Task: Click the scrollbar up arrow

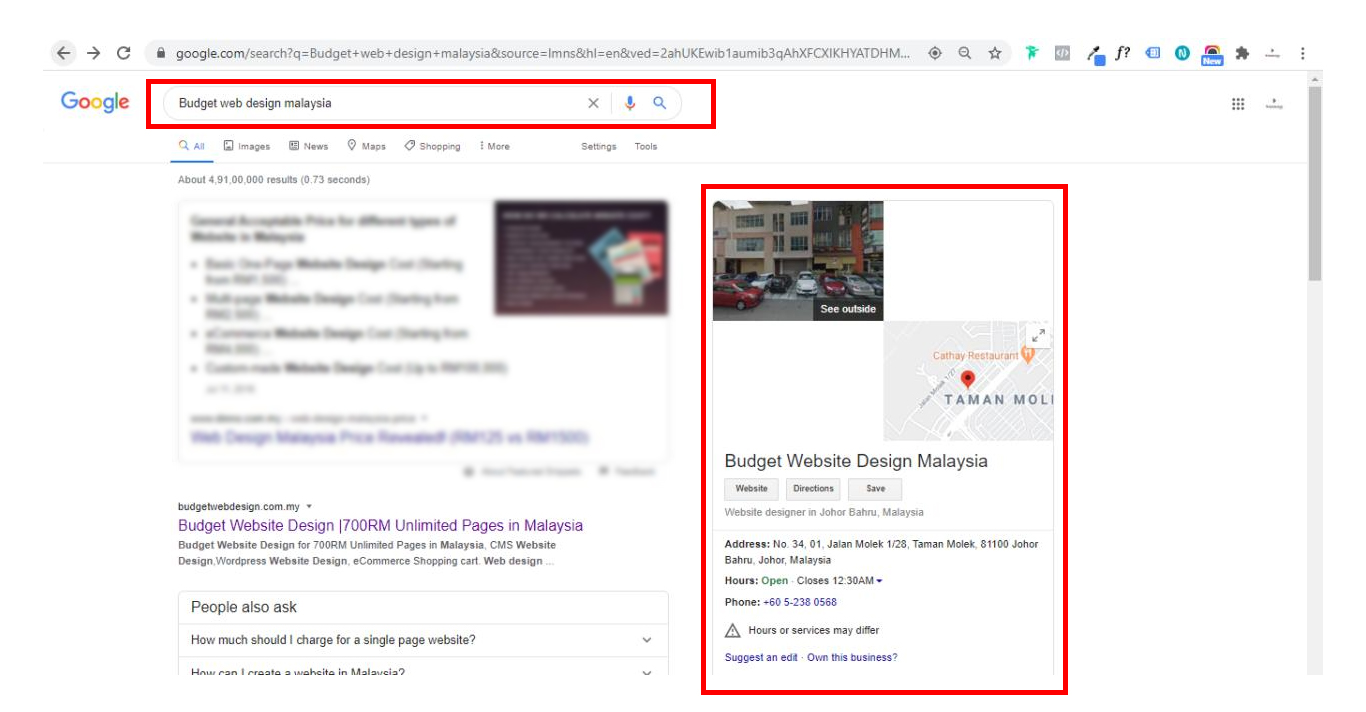Action: 1315,78
